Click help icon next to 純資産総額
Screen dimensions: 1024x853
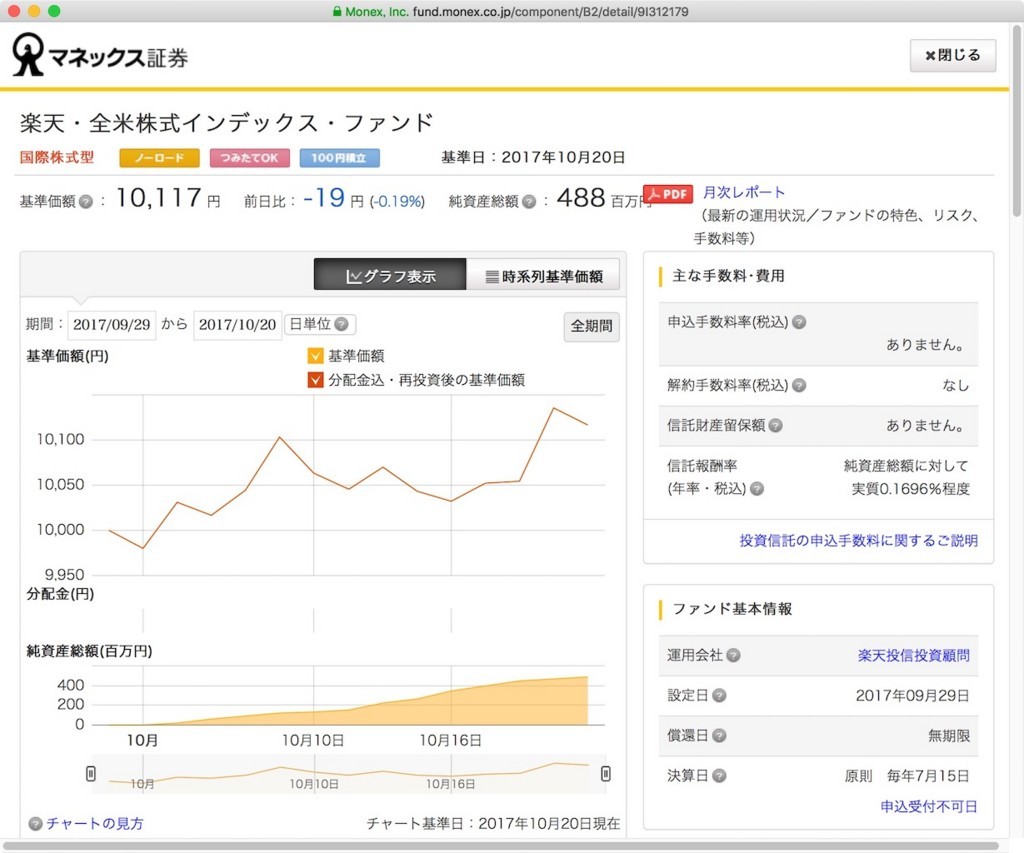529,202
